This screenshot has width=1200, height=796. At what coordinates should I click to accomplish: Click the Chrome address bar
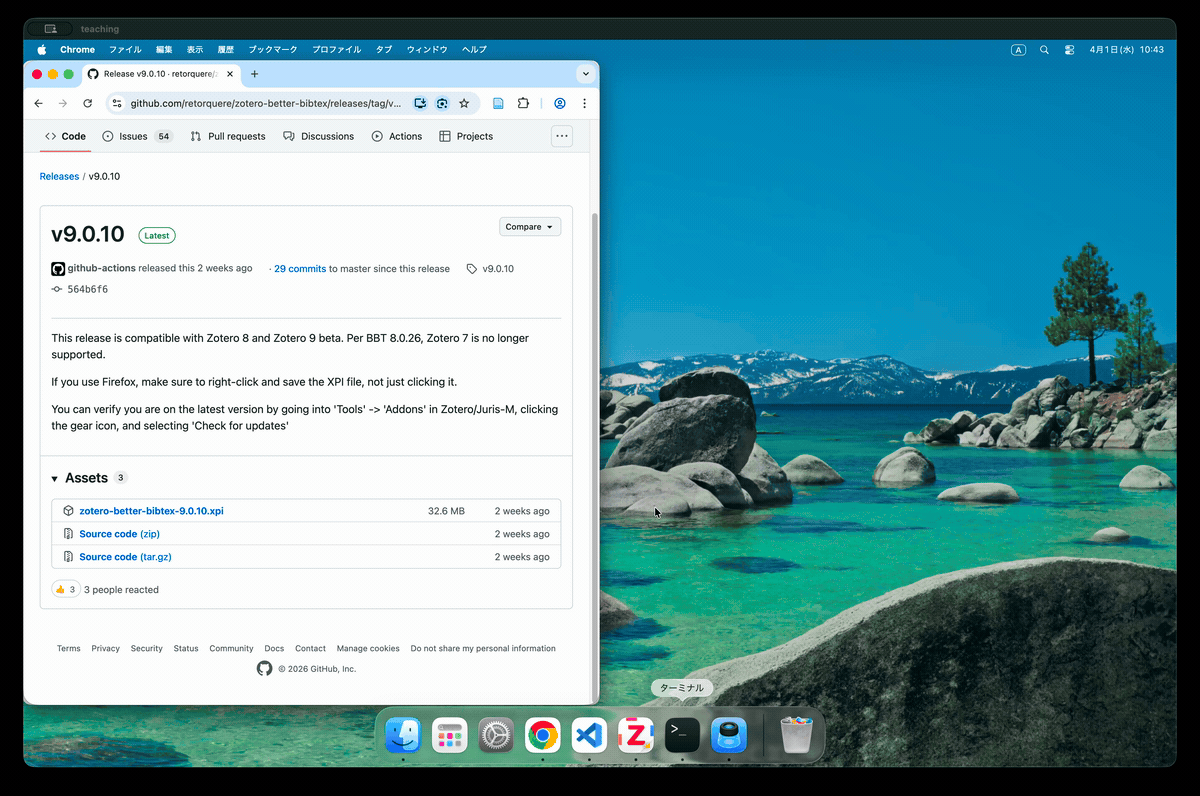265,103
